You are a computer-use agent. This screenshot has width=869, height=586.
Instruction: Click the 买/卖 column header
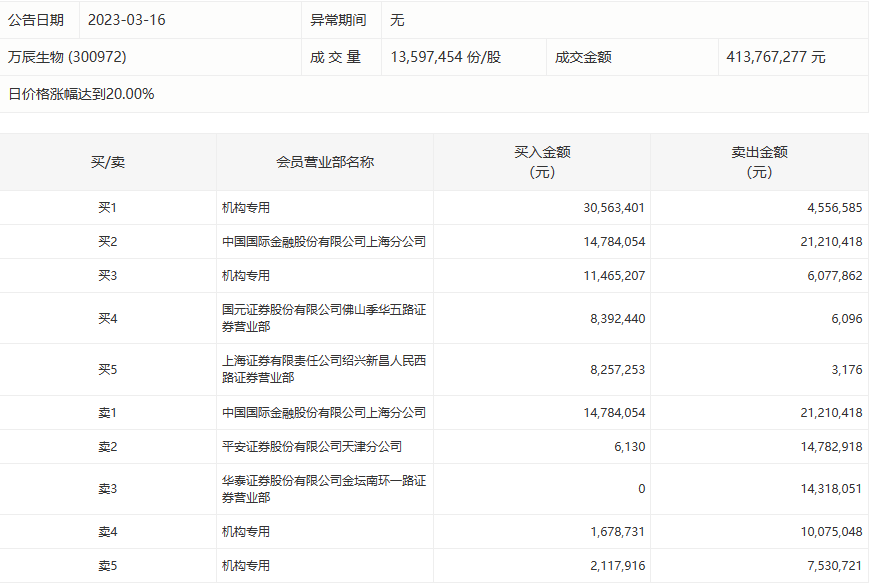tap(107, 162)
